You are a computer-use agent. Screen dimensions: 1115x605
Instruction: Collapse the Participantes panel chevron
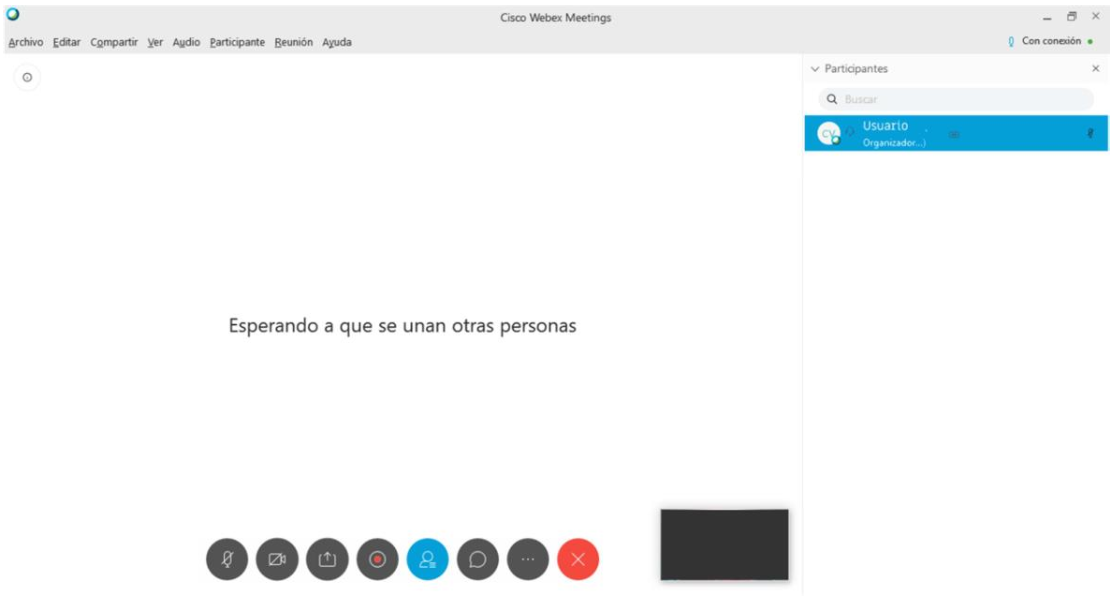click(814, 69)
